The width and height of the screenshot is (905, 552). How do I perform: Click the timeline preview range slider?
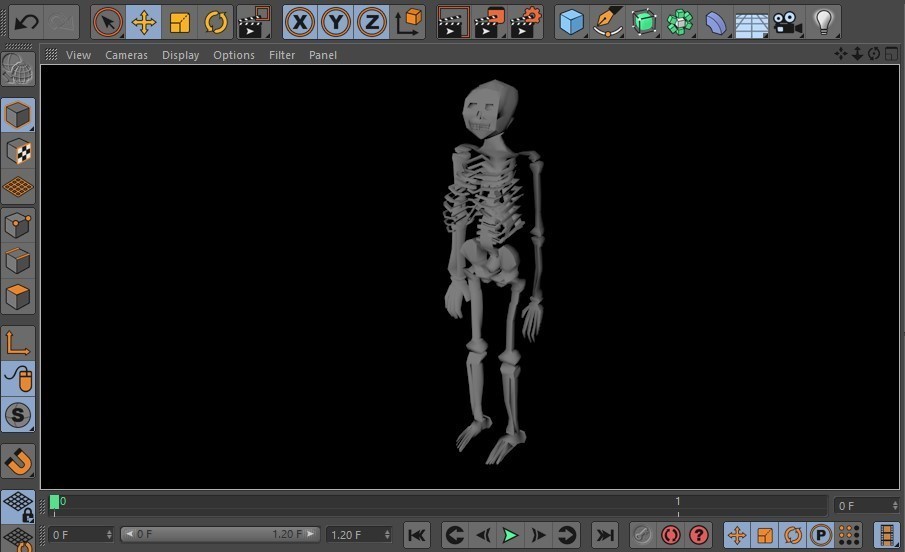point(220,535)
